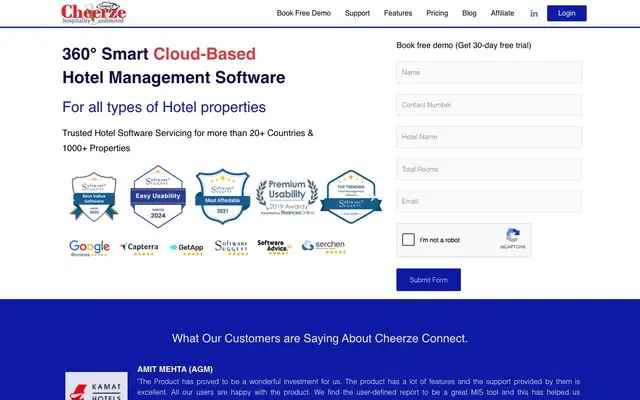
Task: Open the Google Reviews logo
Action: click(89, 248)
